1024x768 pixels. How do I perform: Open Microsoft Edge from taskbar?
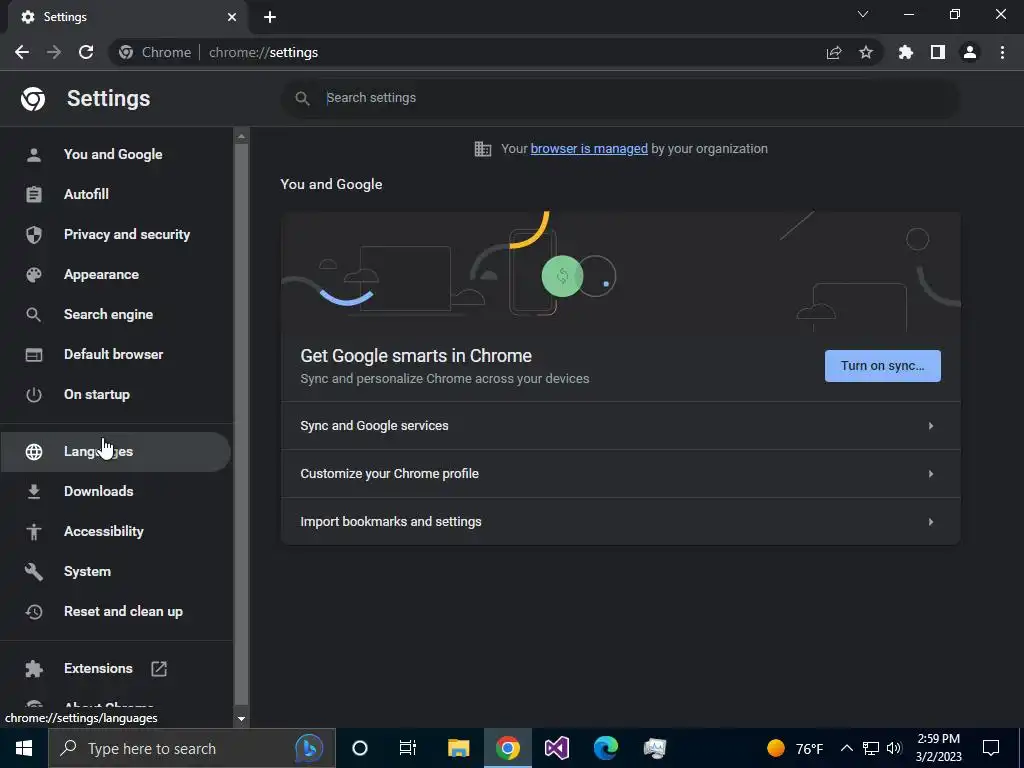pyautogui.click(x=606, y=748)
